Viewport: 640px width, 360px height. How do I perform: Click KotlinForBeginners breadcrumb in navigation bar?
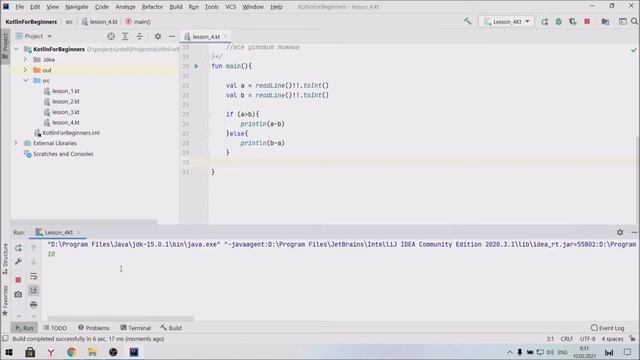click(x=31, y=22)
